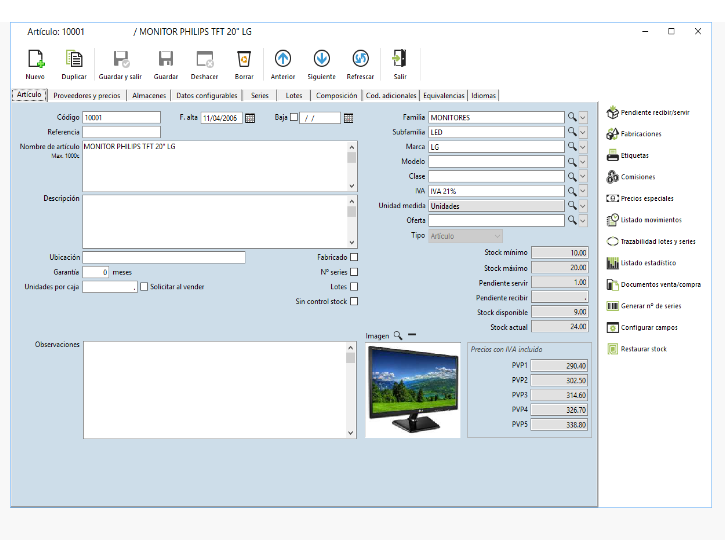Open Pendiente recibir/servir
The image size is (725, 540).
point(648,112)
